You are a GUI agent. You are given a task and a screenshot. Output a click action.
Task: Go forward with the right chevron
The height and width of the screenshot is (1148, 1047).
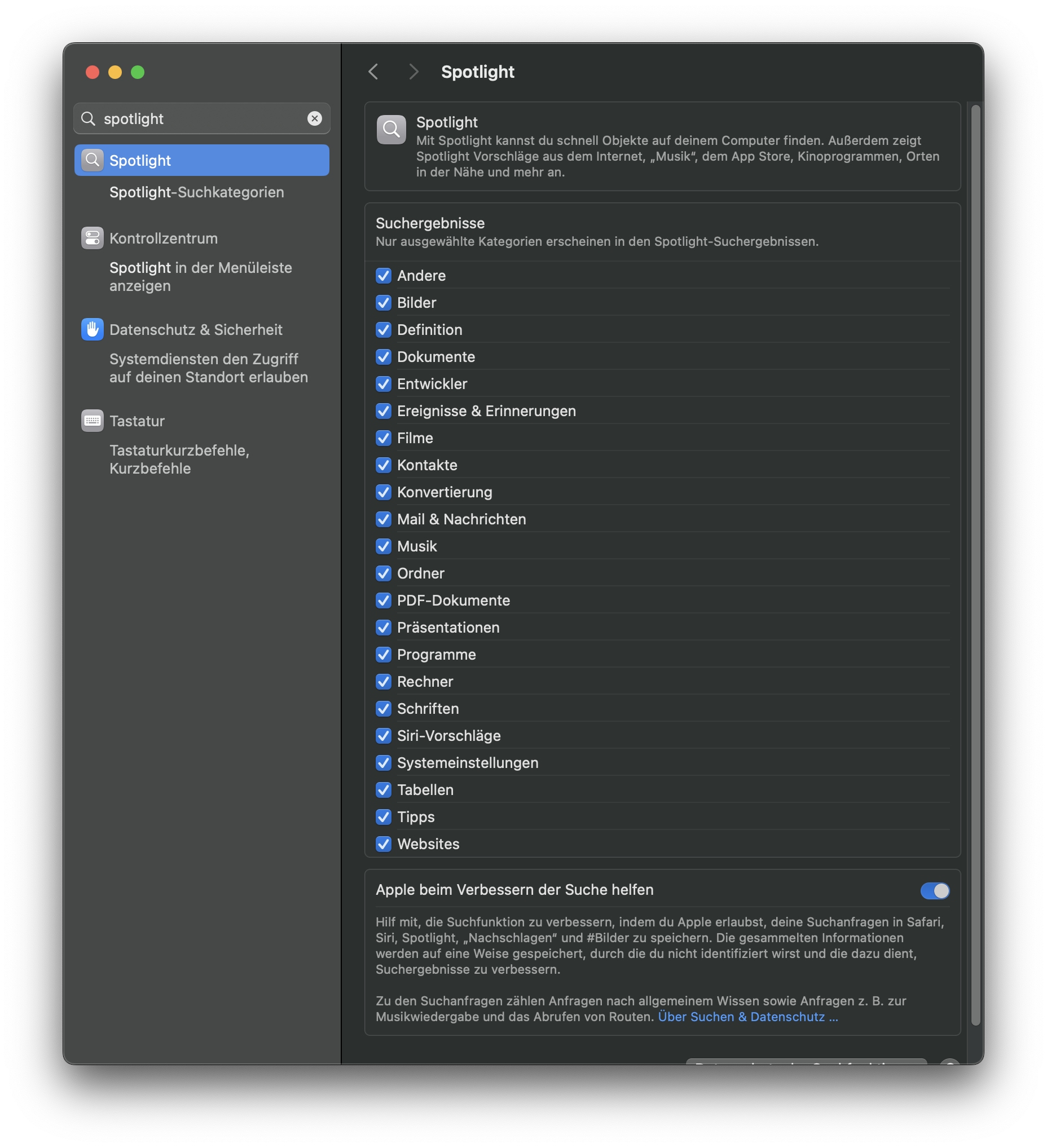414,72
